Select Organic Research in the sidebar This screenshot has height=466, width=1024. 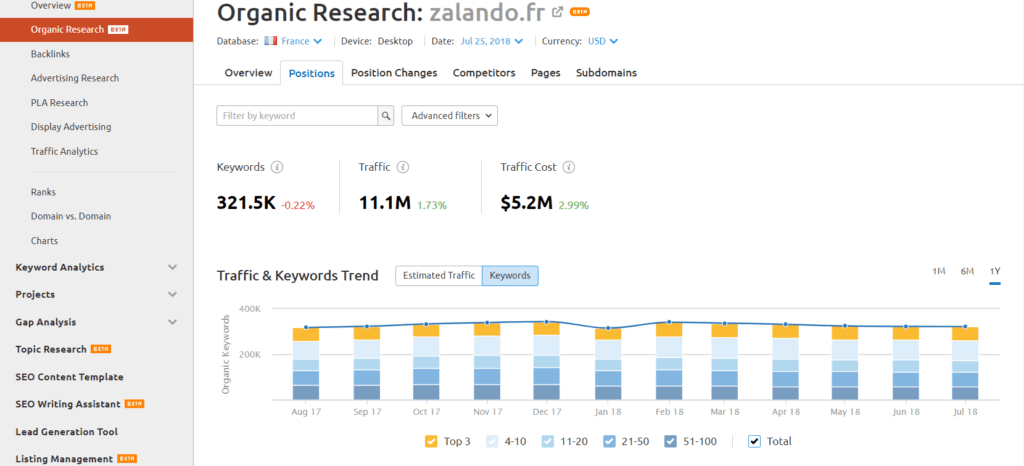click(x=97, y=29)
